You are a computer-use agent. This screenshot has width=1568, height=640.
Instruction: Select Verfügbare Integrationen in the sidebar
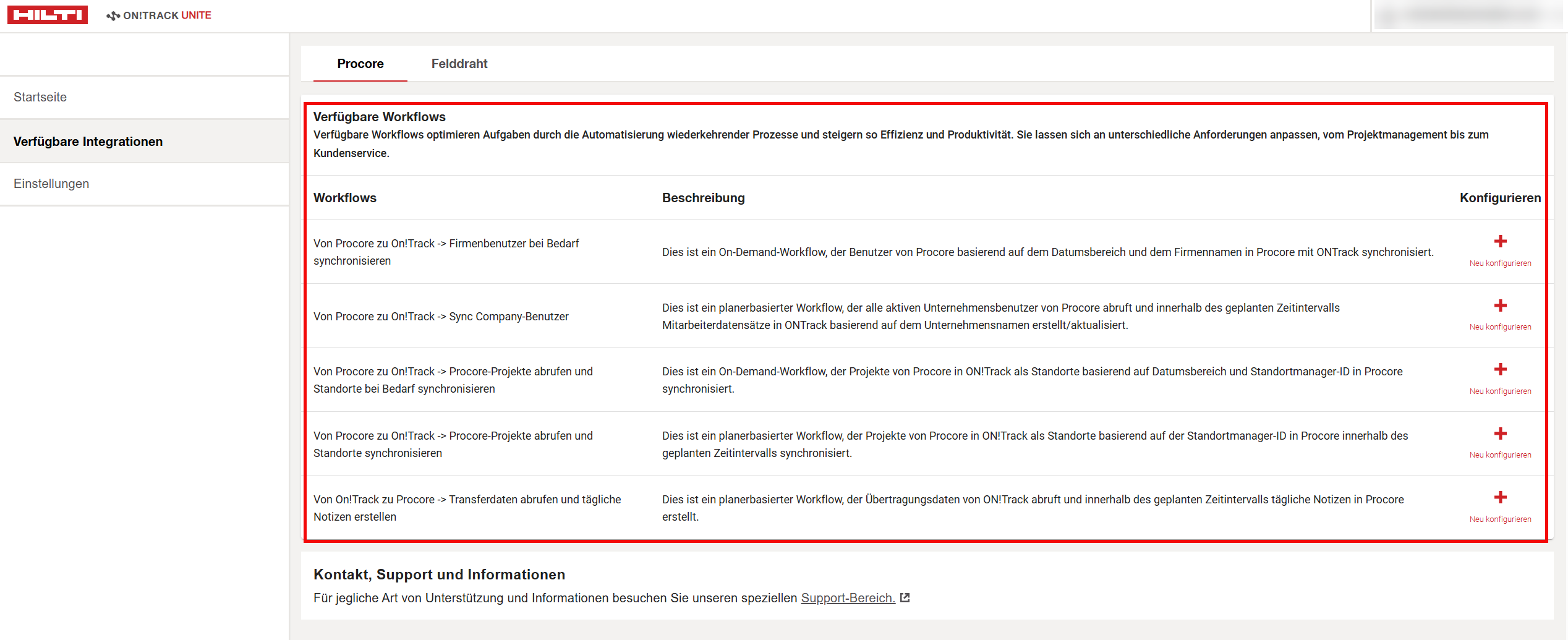point(88,142)
